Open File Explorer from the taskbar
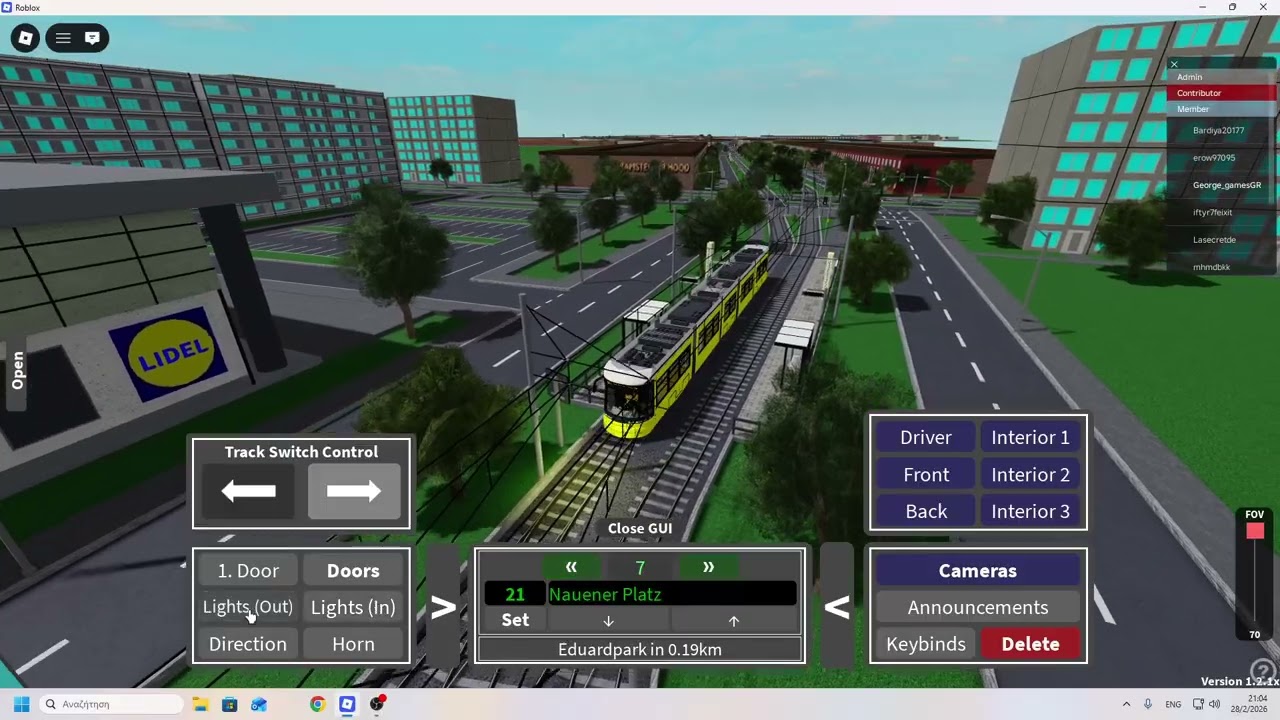This screenshot has height=720, width=1280. pyautogui.click(x=200, y=704)
